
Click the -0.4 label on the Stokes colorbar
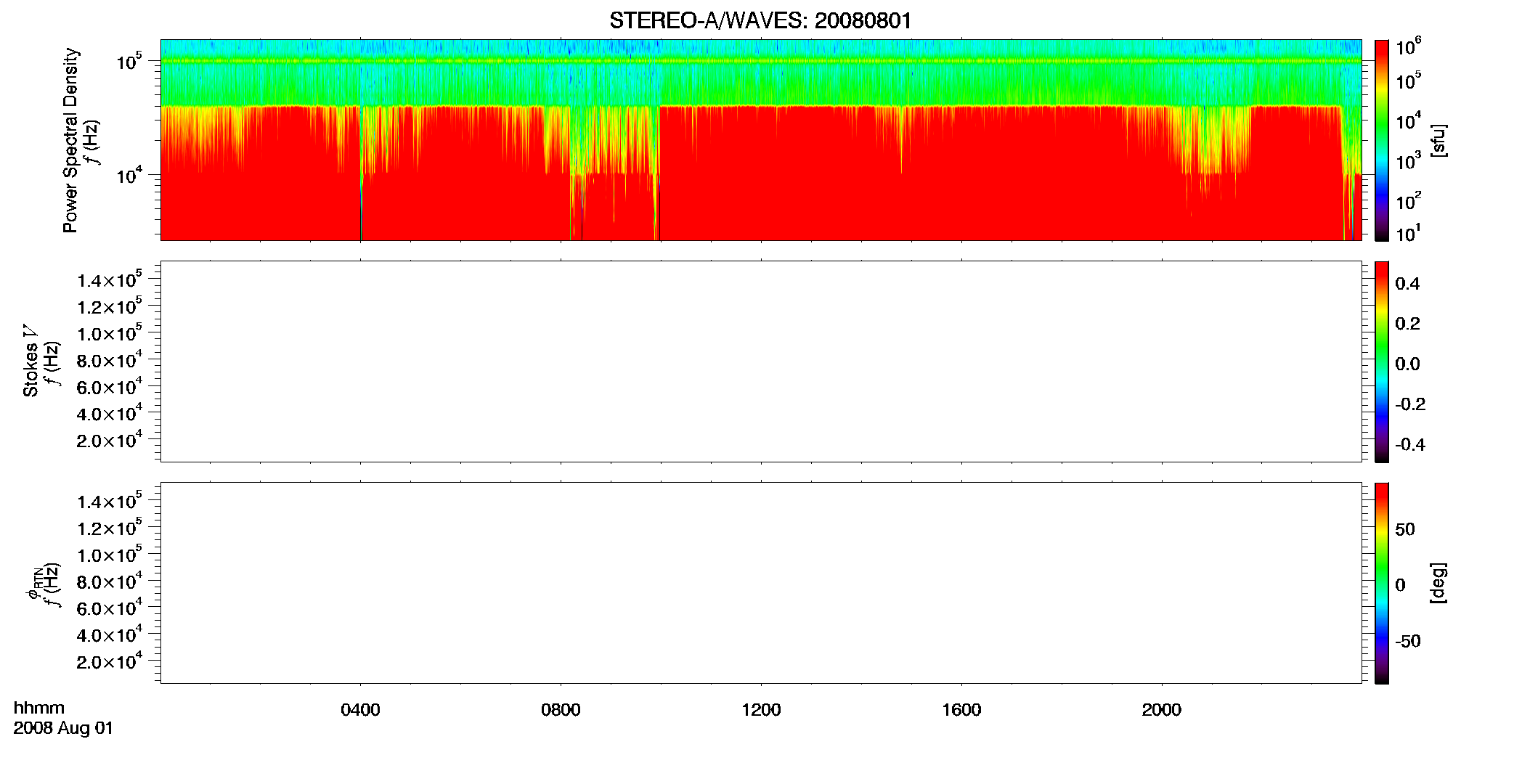[1410, 444]
